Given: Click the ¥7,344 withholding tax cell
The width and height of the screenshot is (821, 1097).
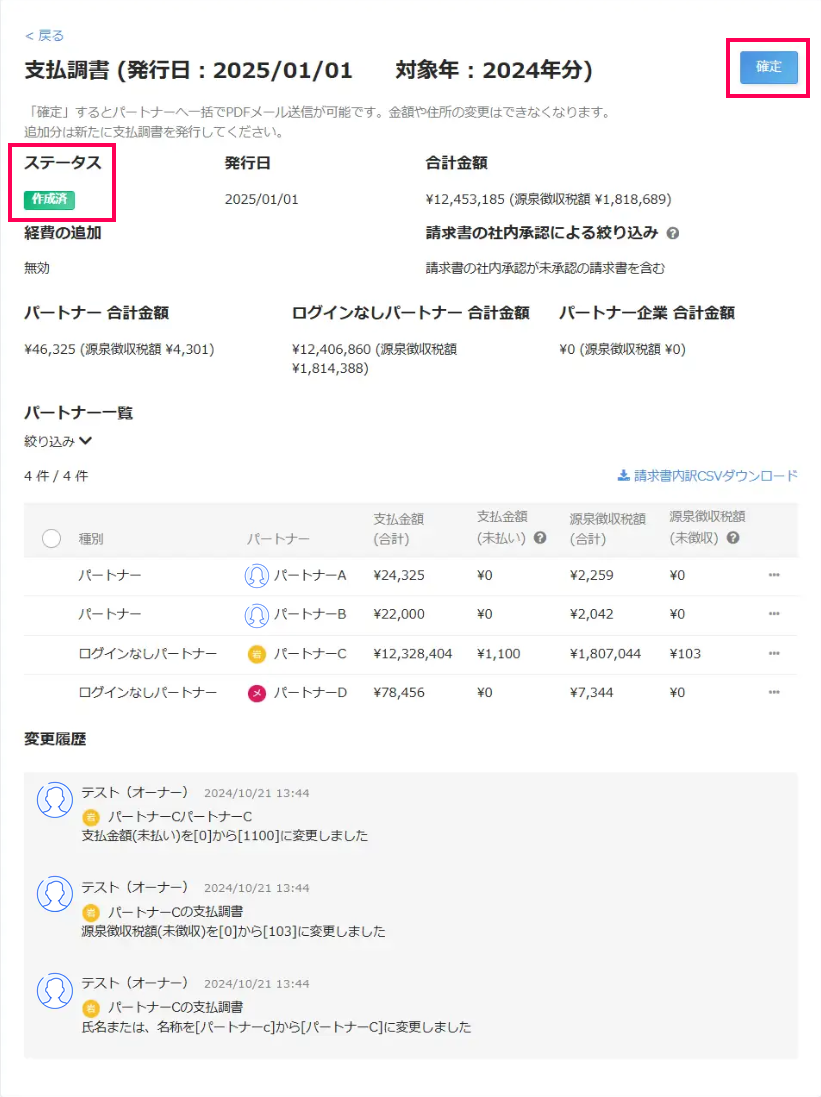Looking at the screenshot, I should click(x=591, y=692).
